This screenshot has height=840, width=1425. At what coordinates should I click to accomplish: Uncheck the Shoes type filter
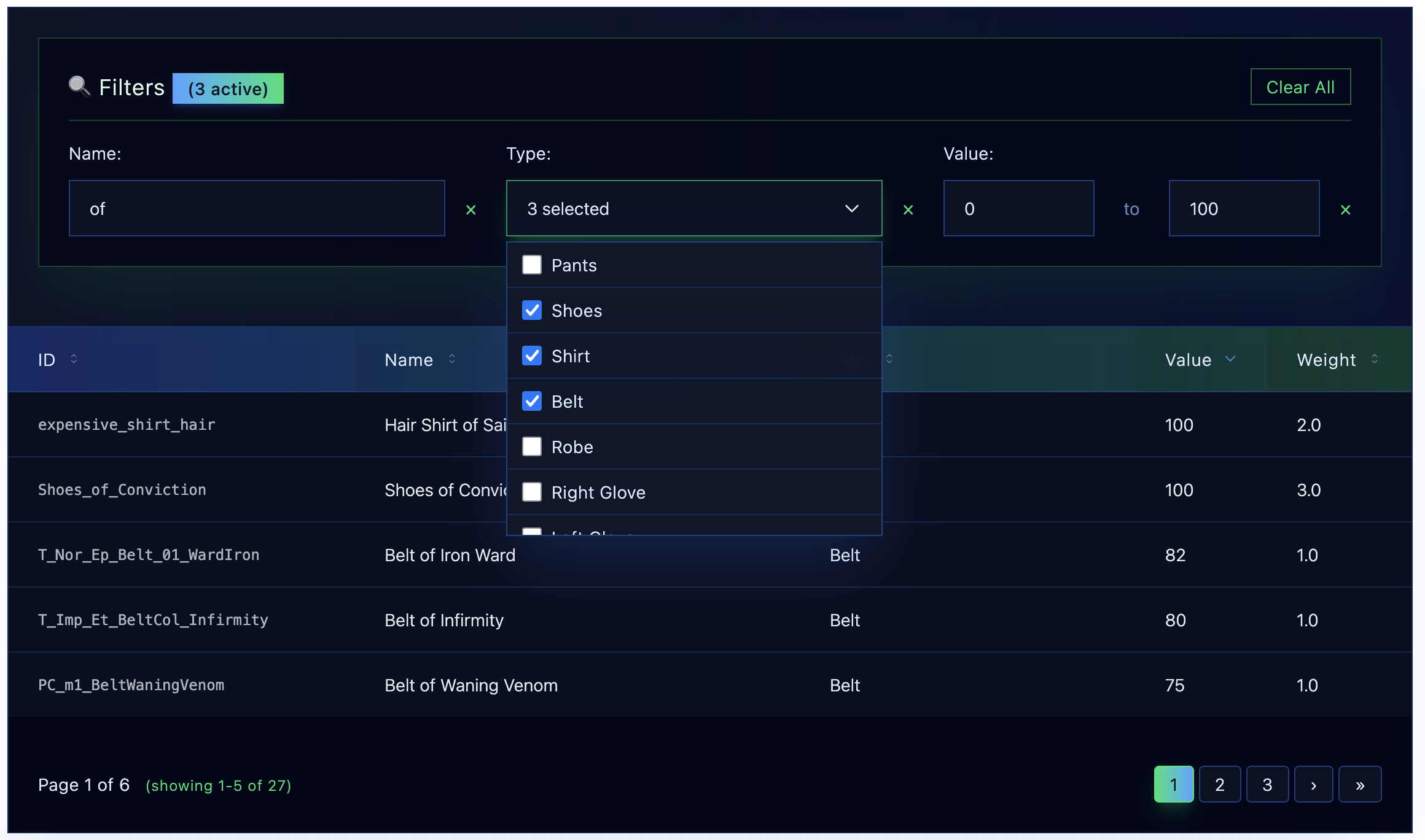click(532, 311)
